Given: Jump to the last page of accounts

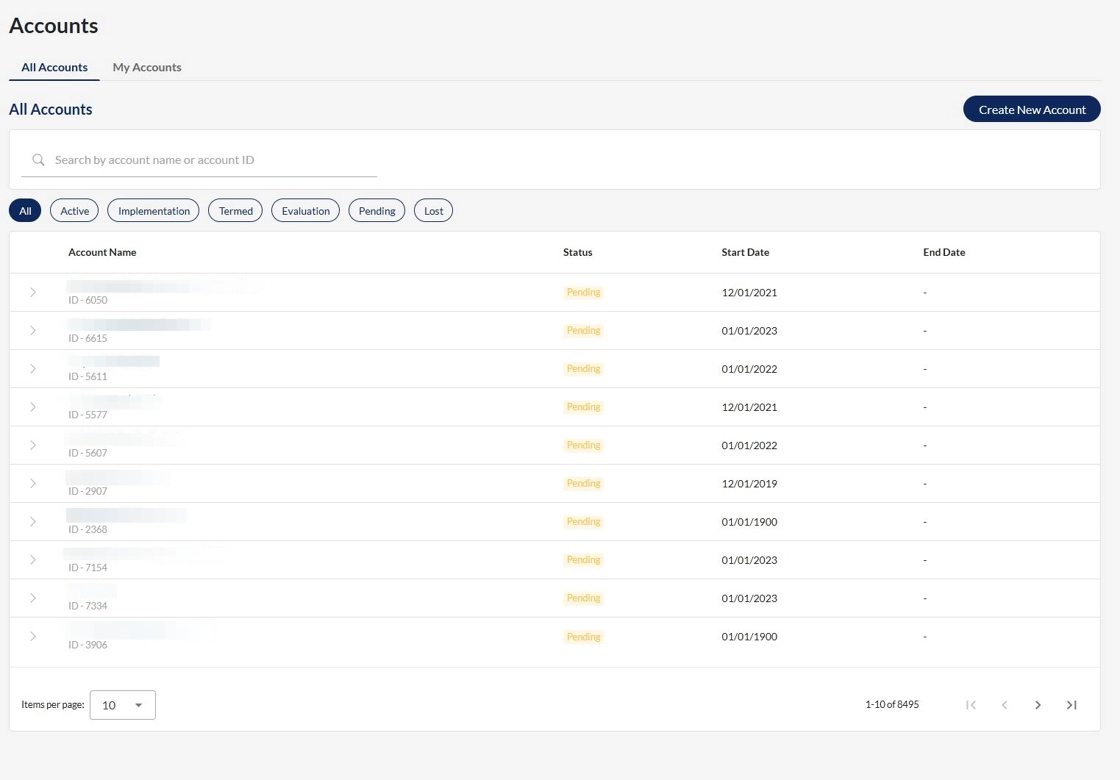Looking at the screenshot, I should (1071, 705).
